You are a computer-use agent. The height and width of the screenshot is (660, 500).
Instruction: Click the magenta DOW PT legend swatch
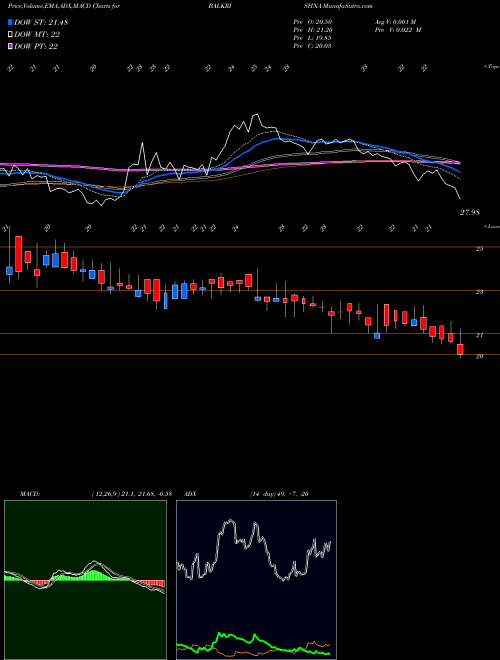10,46
